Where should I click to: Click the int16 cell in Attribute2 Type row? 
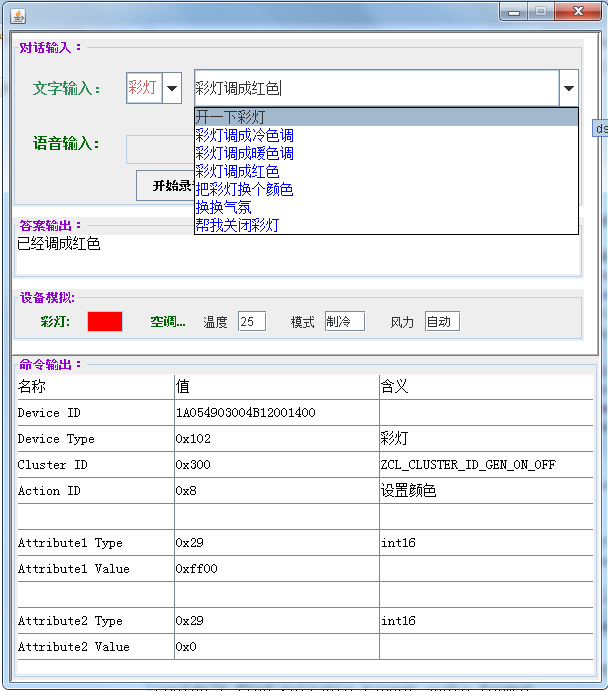(x=486, y=620)
